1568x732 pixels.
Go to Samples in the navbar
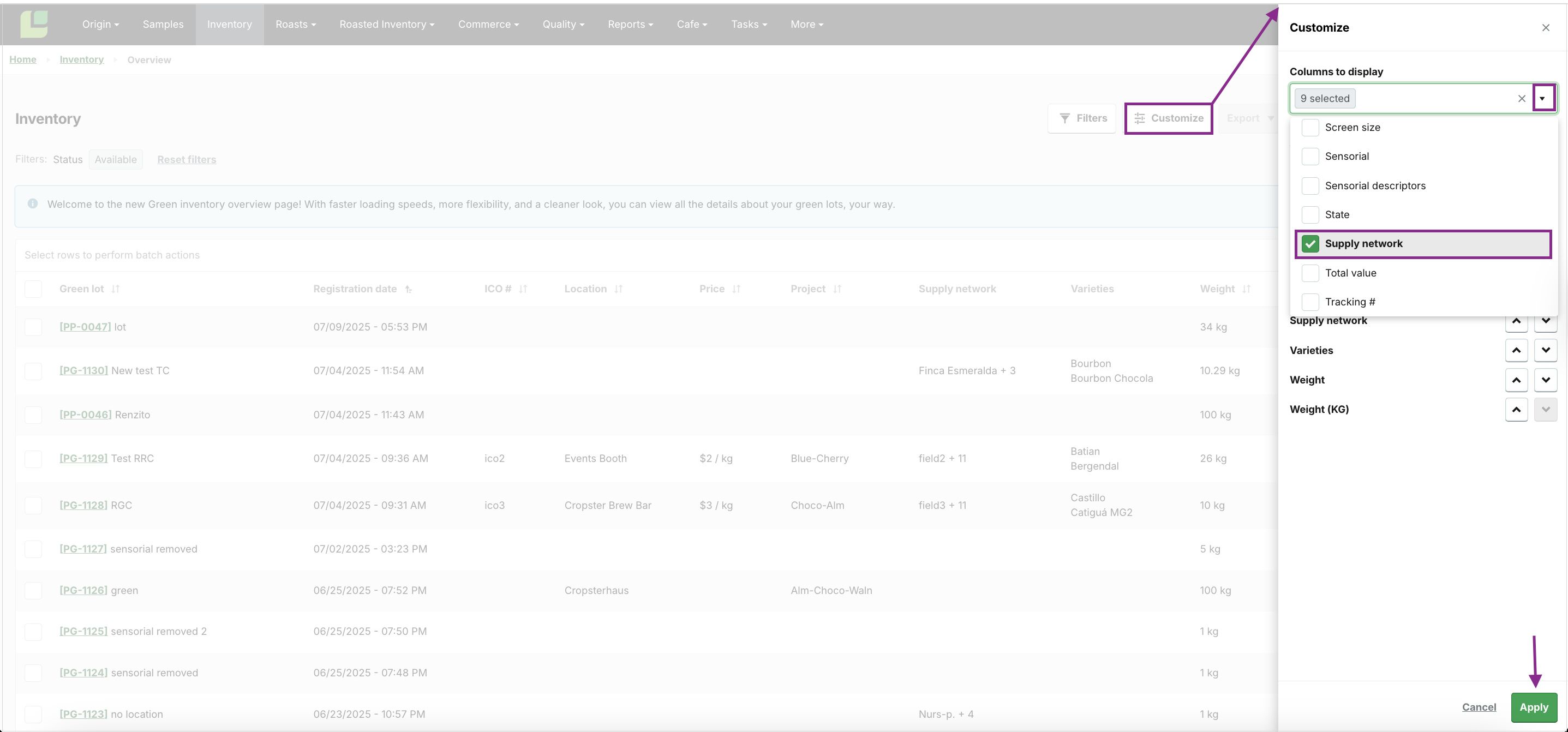point(163,25)
